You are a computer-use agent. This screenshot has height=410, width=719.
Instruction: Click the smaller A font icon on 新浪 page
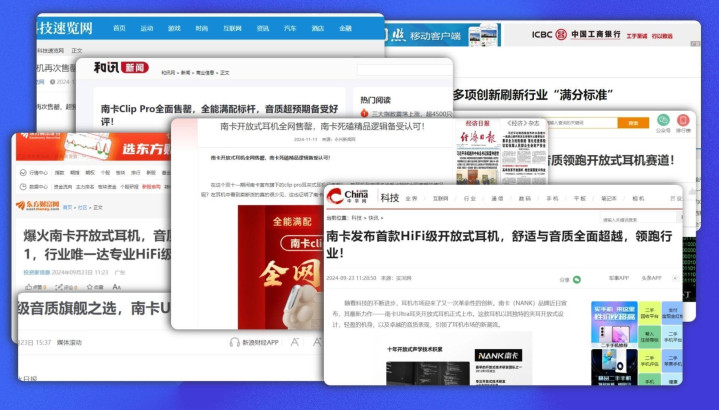pos(295,342)
